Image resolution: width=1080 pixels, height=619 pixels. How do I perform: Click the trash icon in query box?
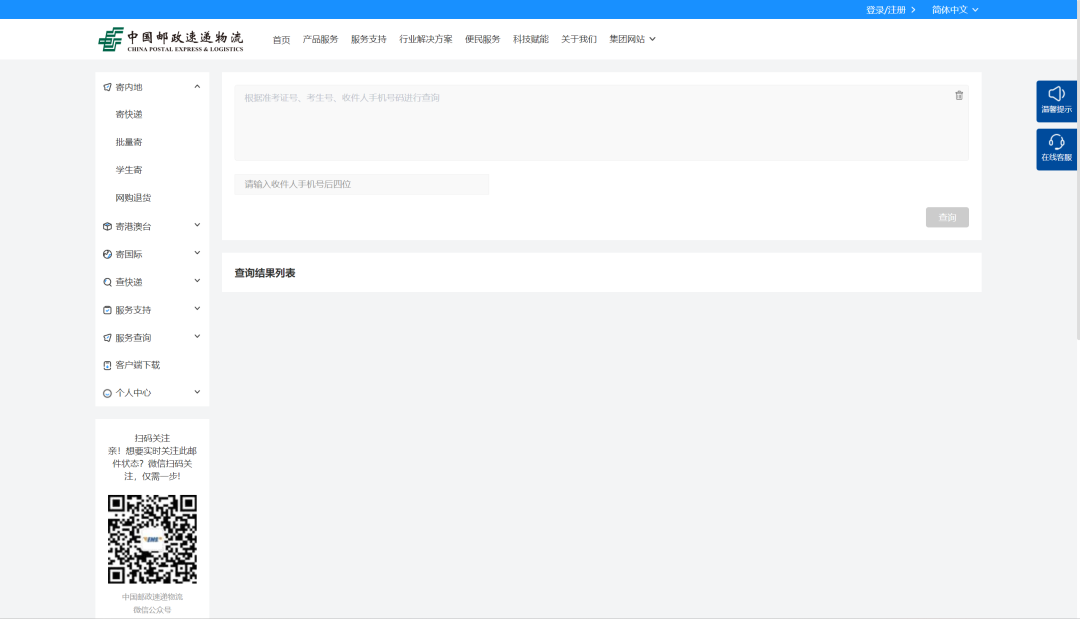[x=959, y=96]
